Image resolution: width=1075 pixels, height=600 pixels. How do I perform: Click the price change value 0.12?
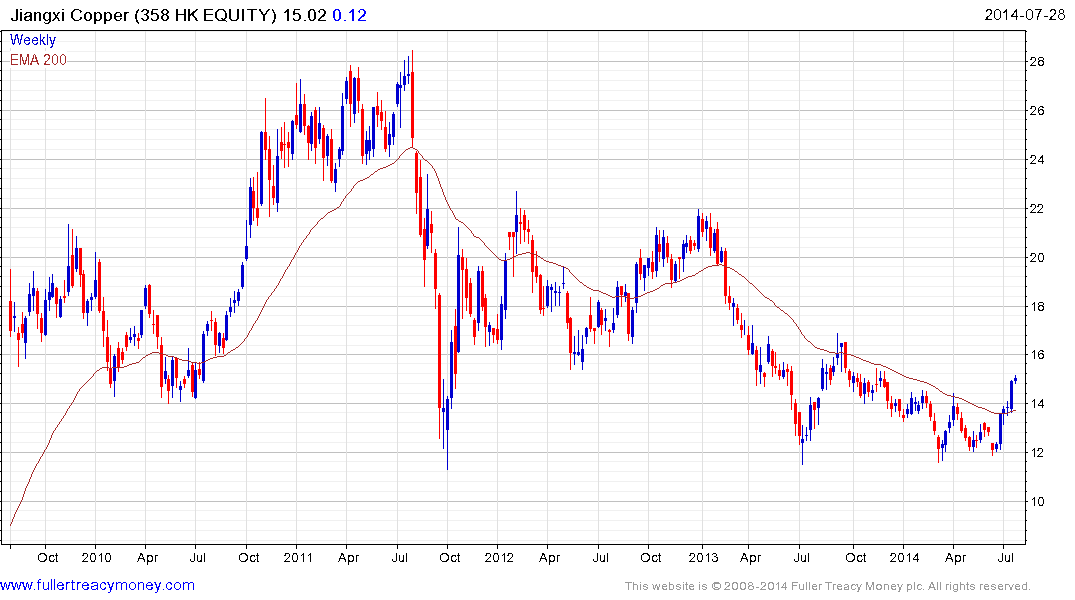point(350,15)
